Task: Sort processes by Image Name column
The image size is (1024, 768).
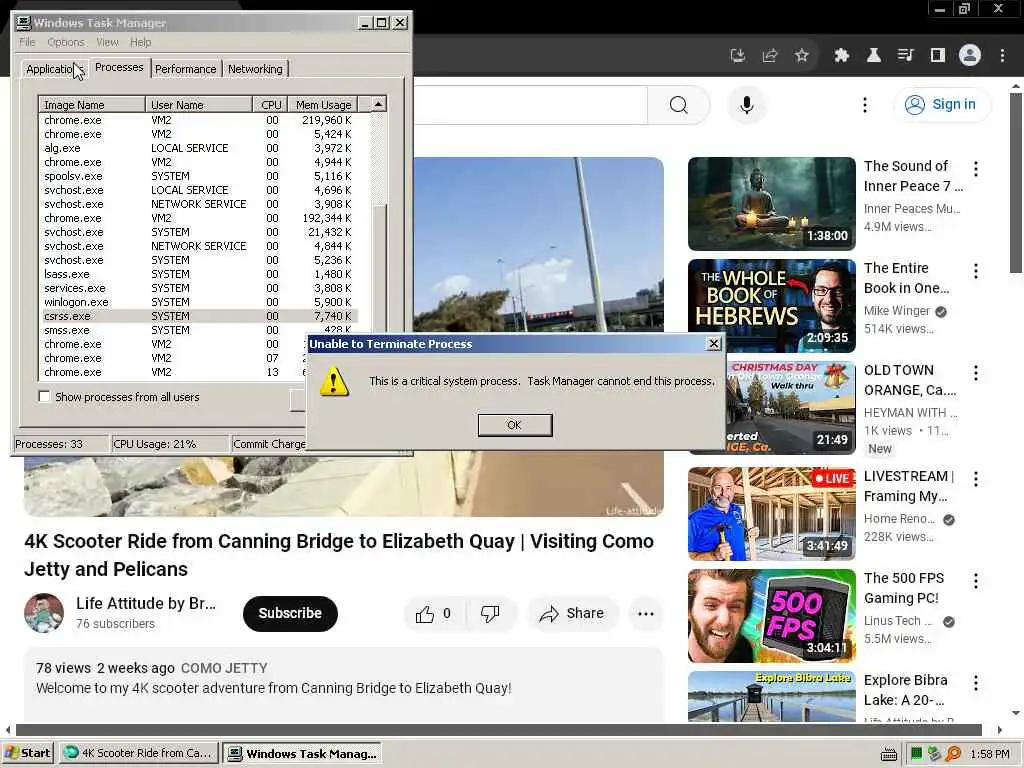Action: click(x=92, y=104)
